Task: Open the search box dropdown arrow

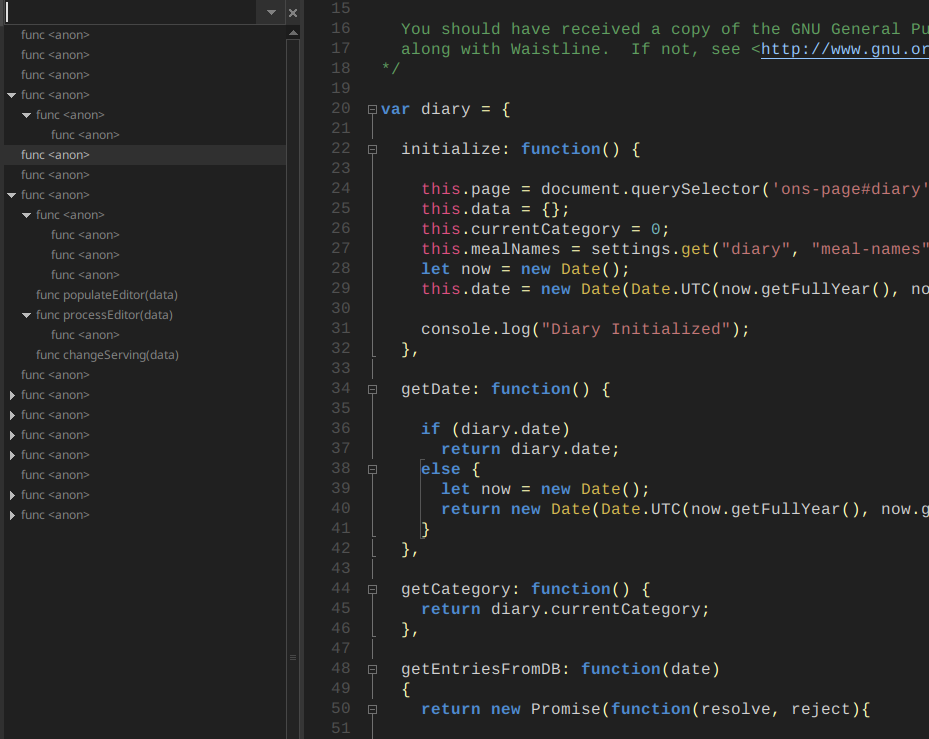Action: 271,13
